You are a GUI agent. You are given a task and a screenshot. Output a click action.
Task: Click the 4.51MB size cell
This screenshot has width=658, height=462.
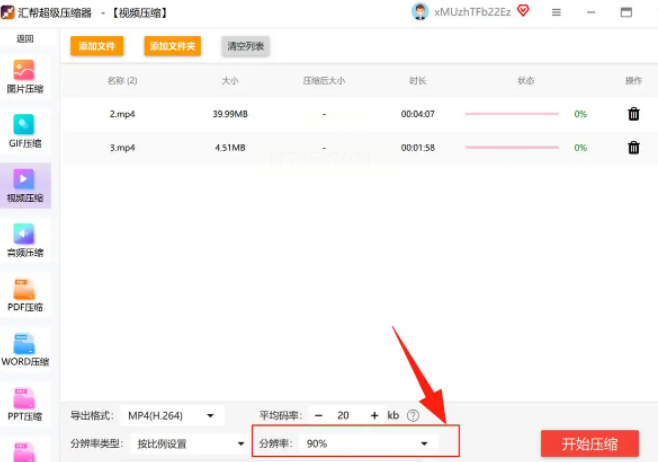click(x=230, y=147)
